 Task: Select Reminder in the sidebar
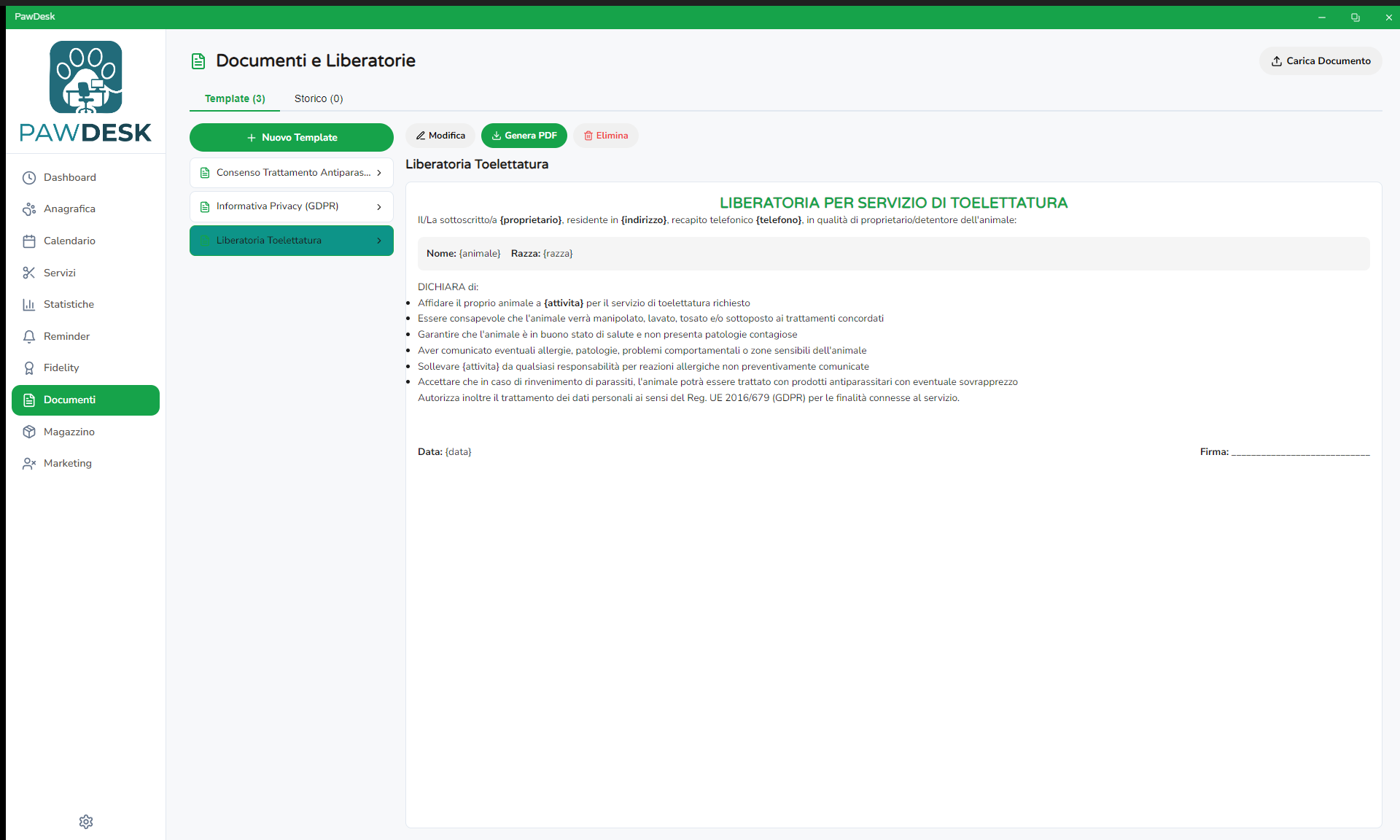(85, 336)
